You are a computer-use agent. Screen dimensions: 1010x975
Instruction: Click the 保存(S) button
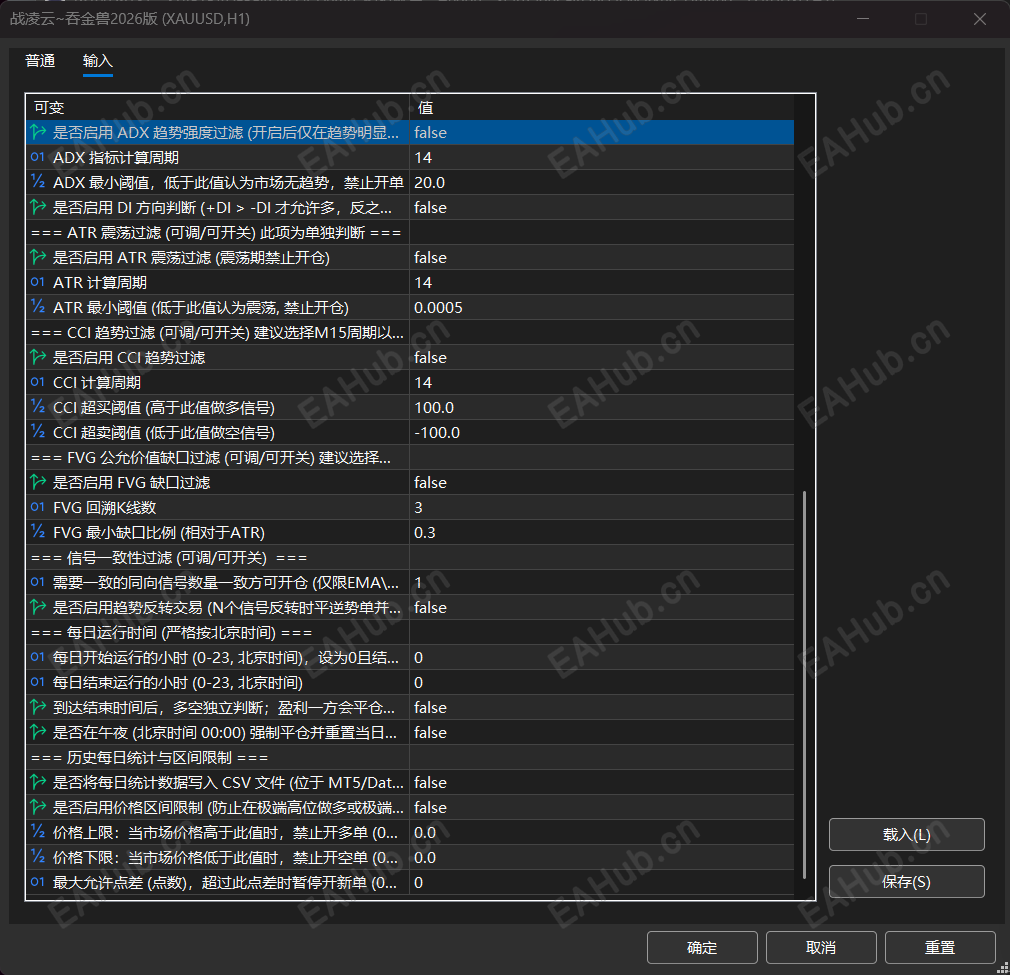[906, 882]
